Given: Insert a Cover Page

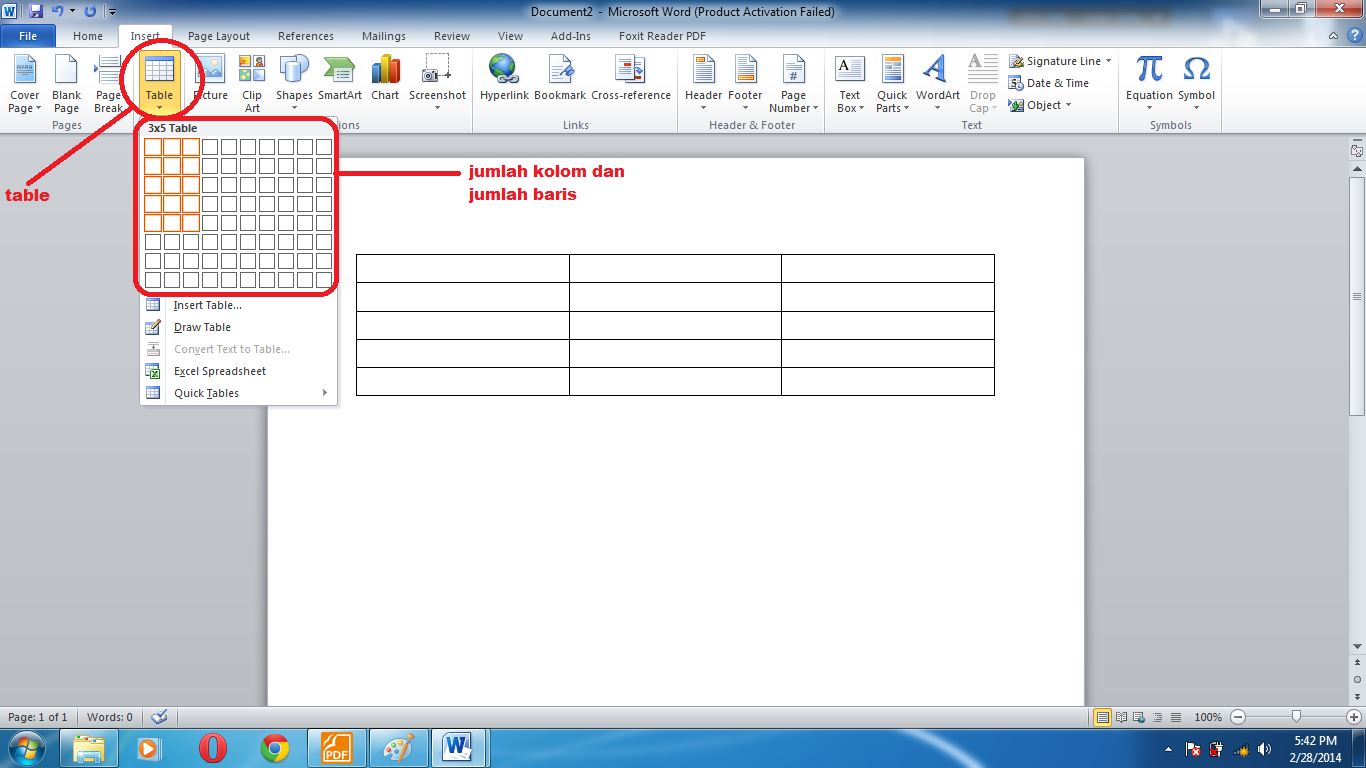Looking at the screenshot, I should coord(24,84).
